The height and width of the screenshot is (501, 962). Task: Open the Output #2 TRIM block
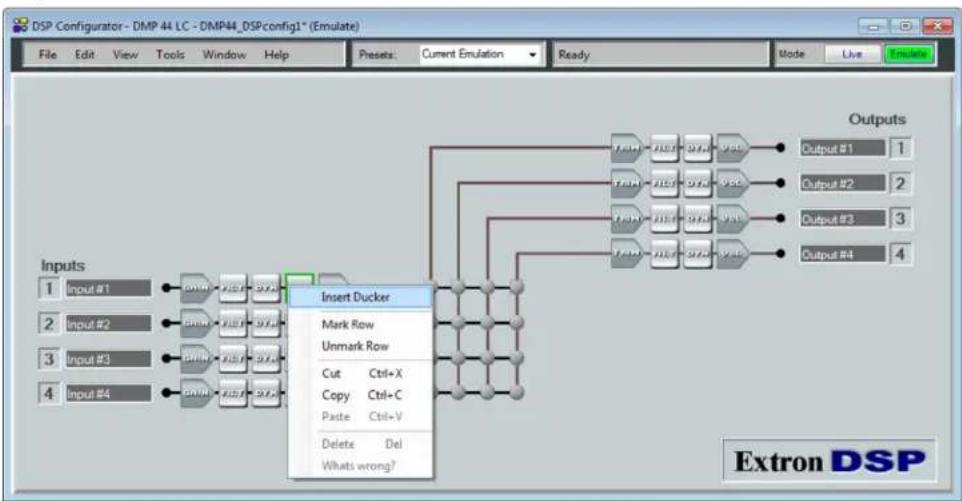coord(627,183)
